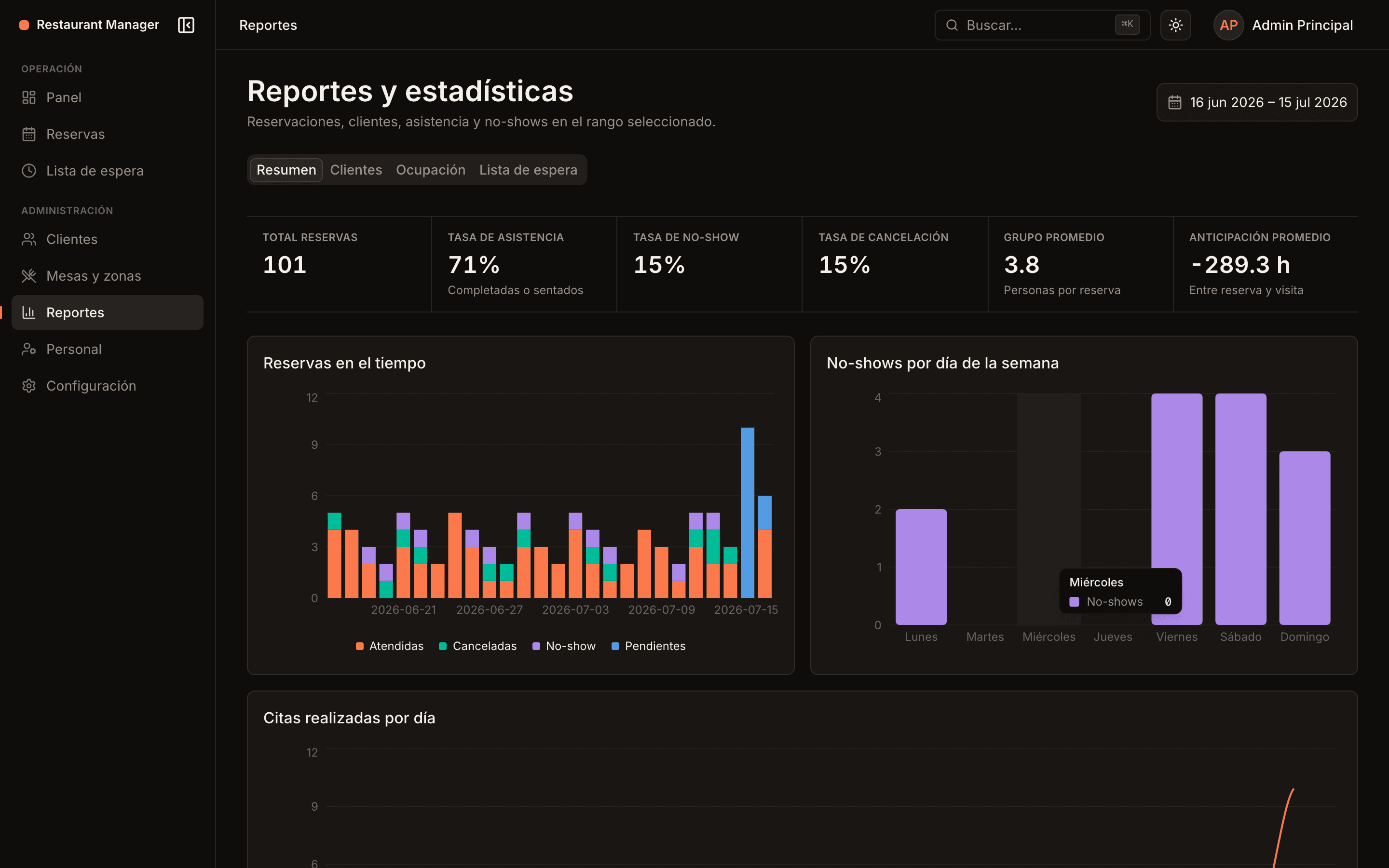Click the Panel grid icon in the sidebar
Viewport: 1389px width, 868px height.
[29, 97]
